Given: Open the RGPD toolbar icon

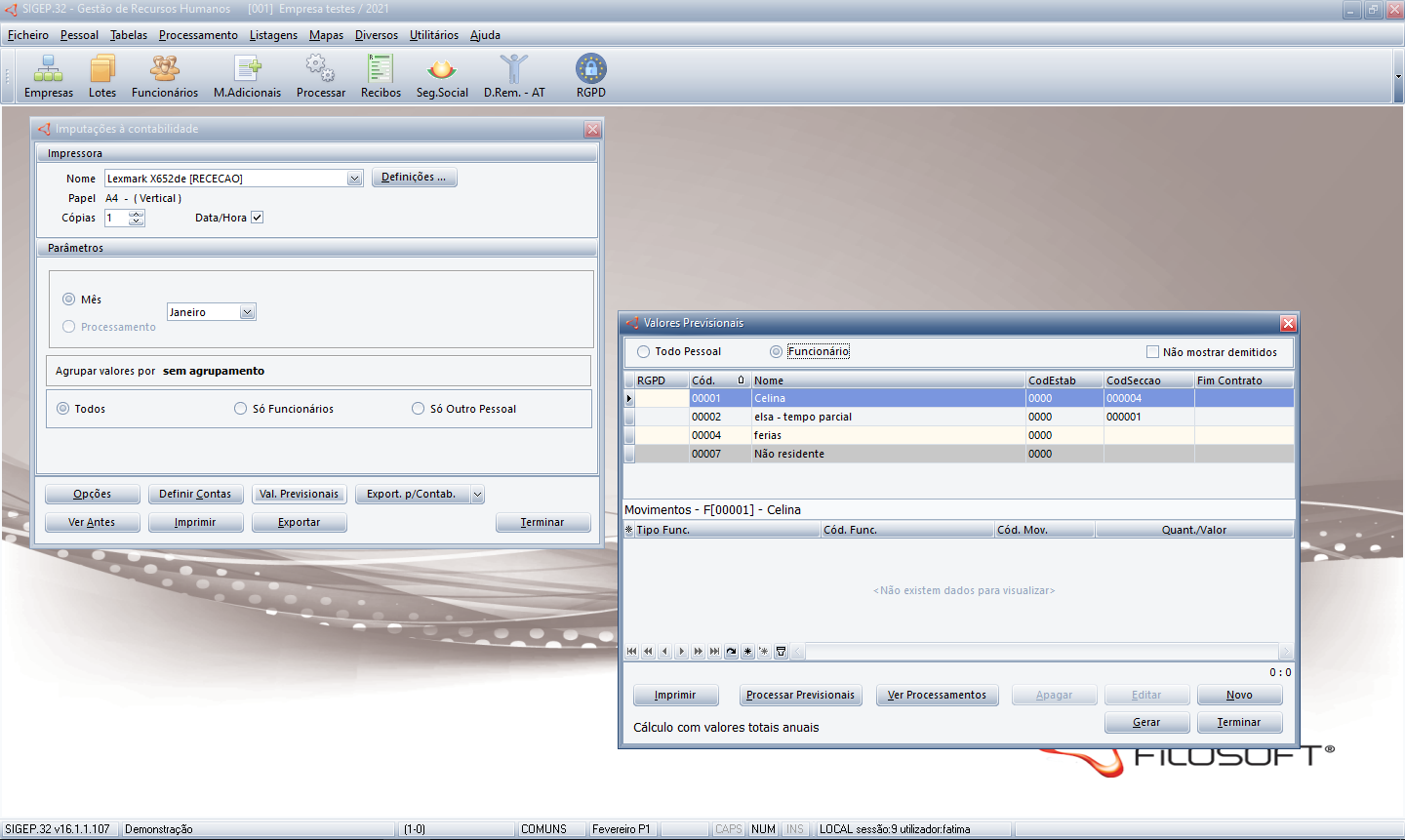Looking at the screenshot, I should 591,76.
